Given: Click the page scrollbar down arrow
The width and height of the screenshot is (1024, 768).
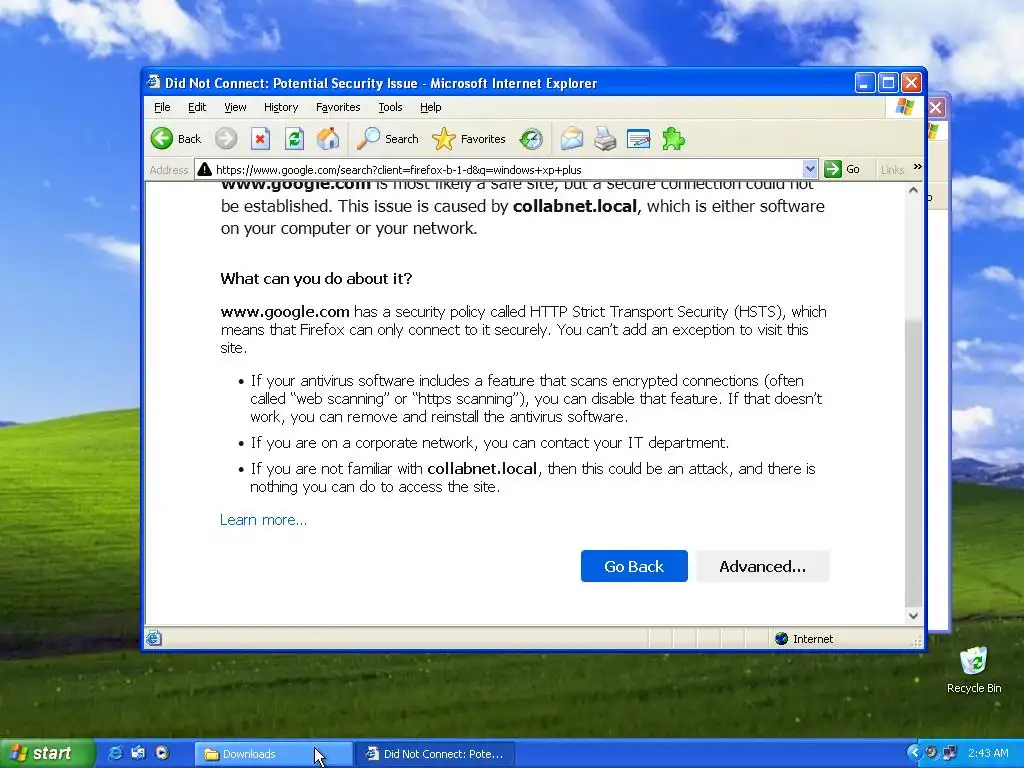Looking at the screenshot, I should point(914,615).
